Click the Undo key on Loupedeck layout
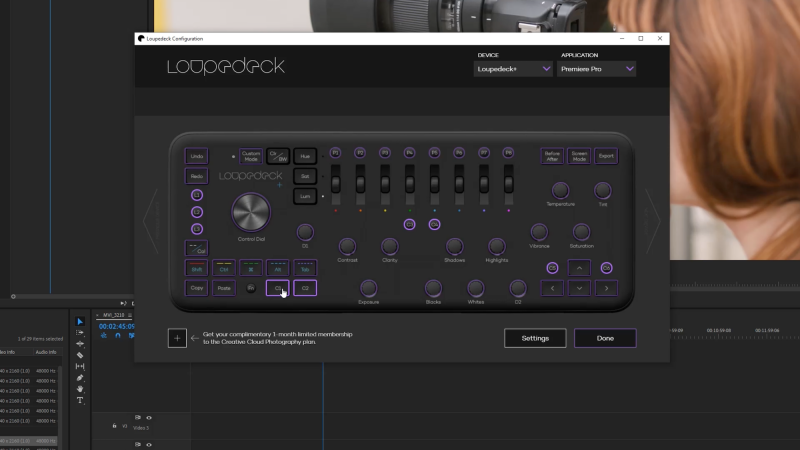 196,156
